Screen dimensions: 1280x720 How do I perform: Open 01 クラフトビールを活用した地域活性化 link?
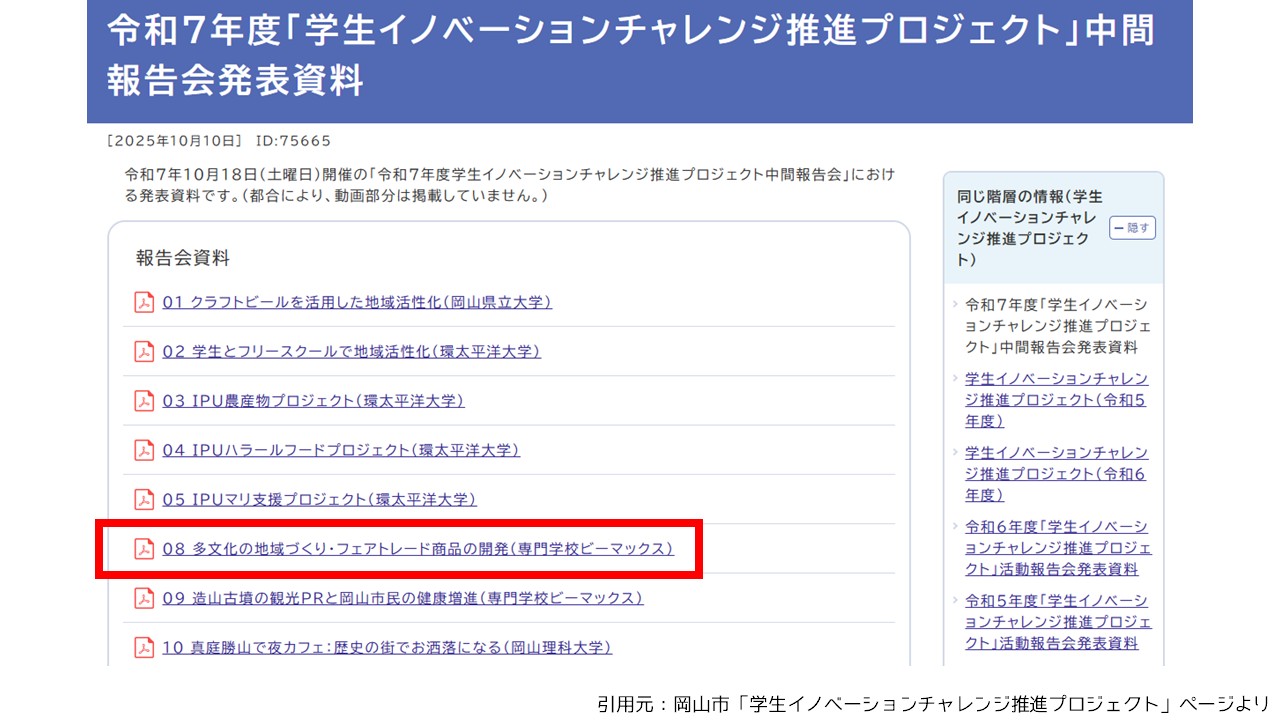tap(357, 302)
